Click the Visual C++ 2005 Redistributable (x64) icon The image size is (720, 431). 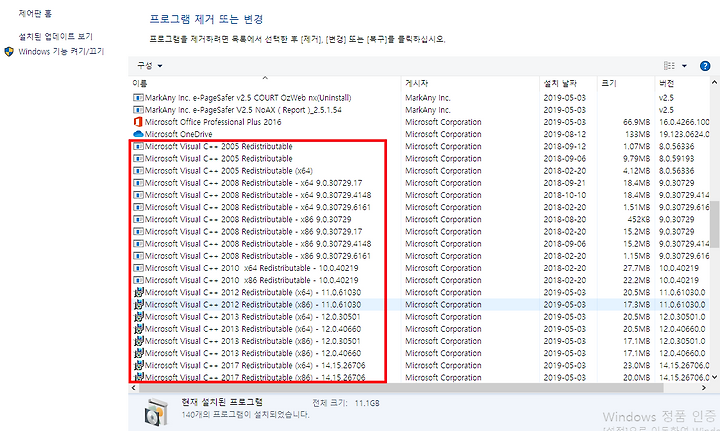138,170
